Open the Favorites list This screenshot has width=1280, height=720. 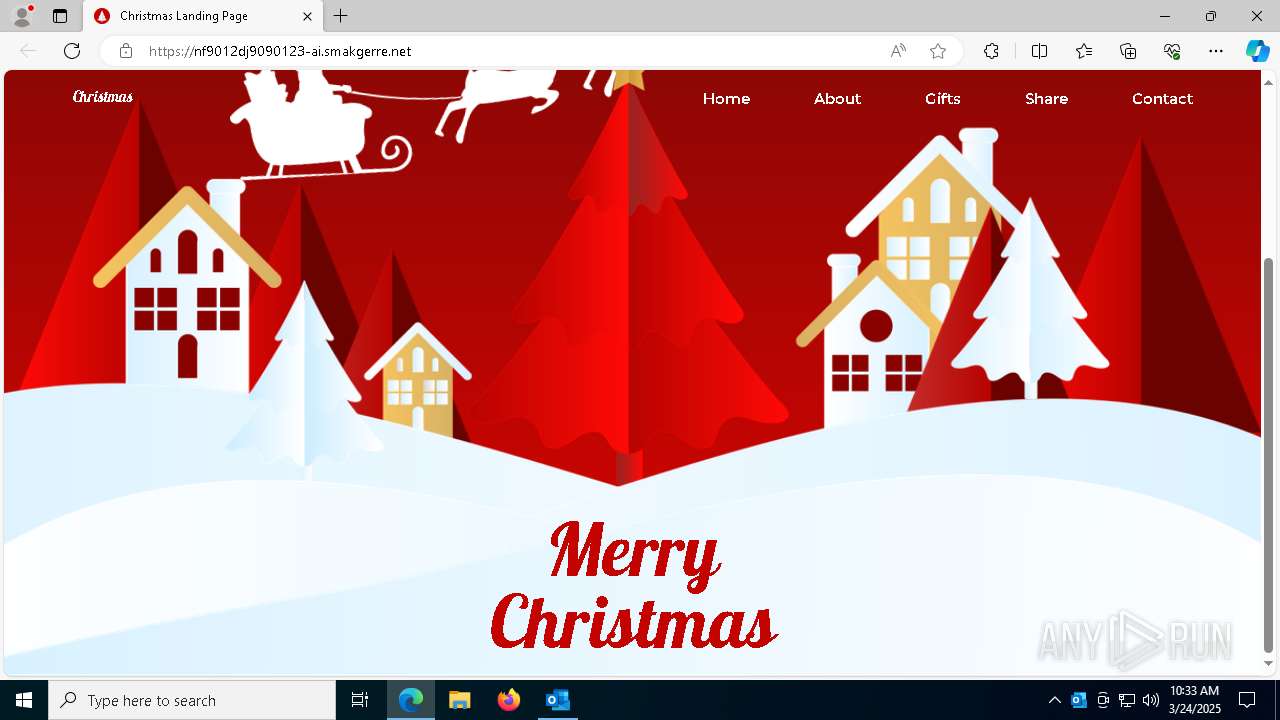point(1084,51)
